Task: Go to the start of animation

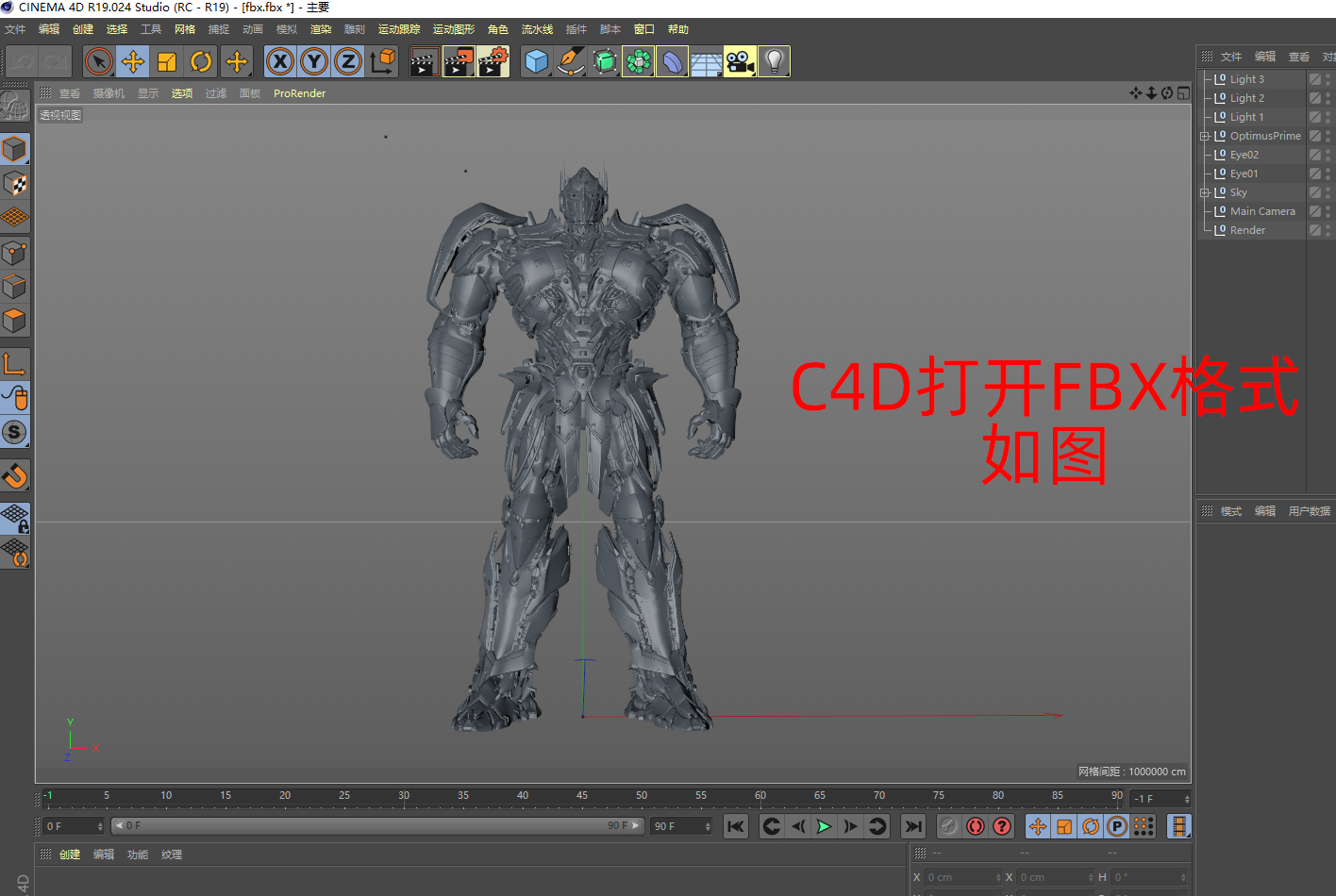Action: pyautogui.click(x=735, y=826)
